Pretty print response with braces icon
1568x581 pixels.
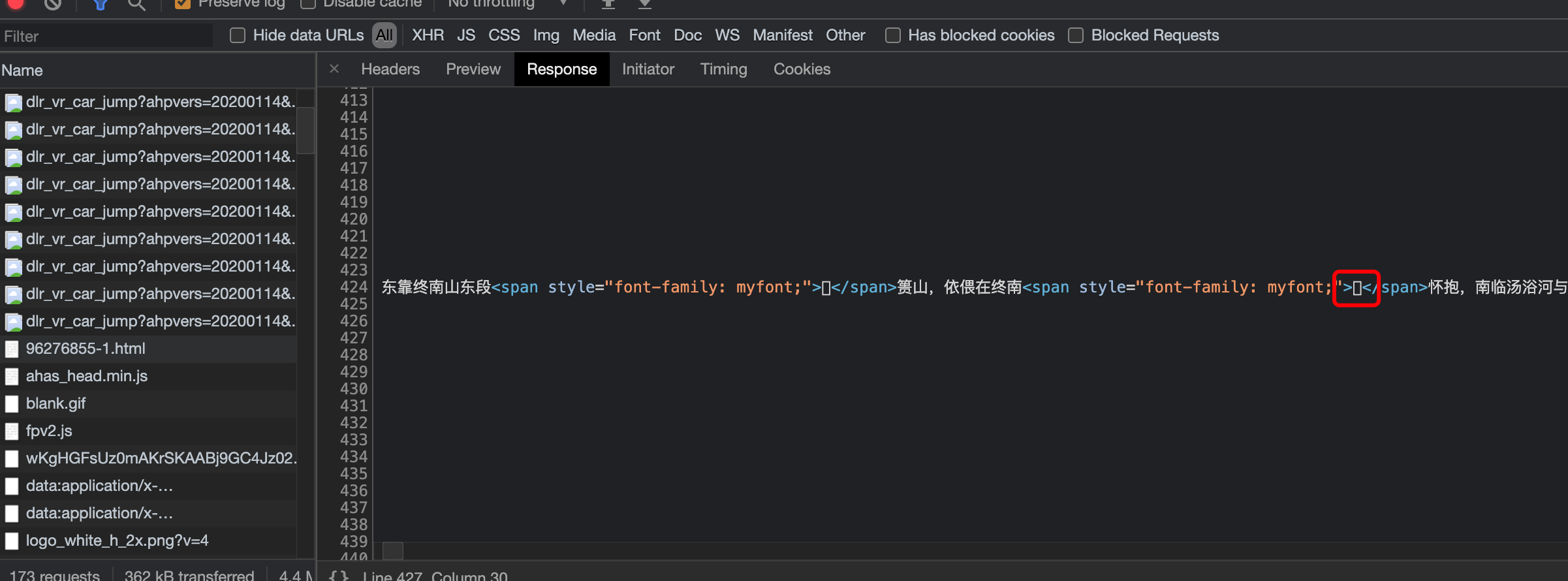pyautogui.click(x=338, y=576)
